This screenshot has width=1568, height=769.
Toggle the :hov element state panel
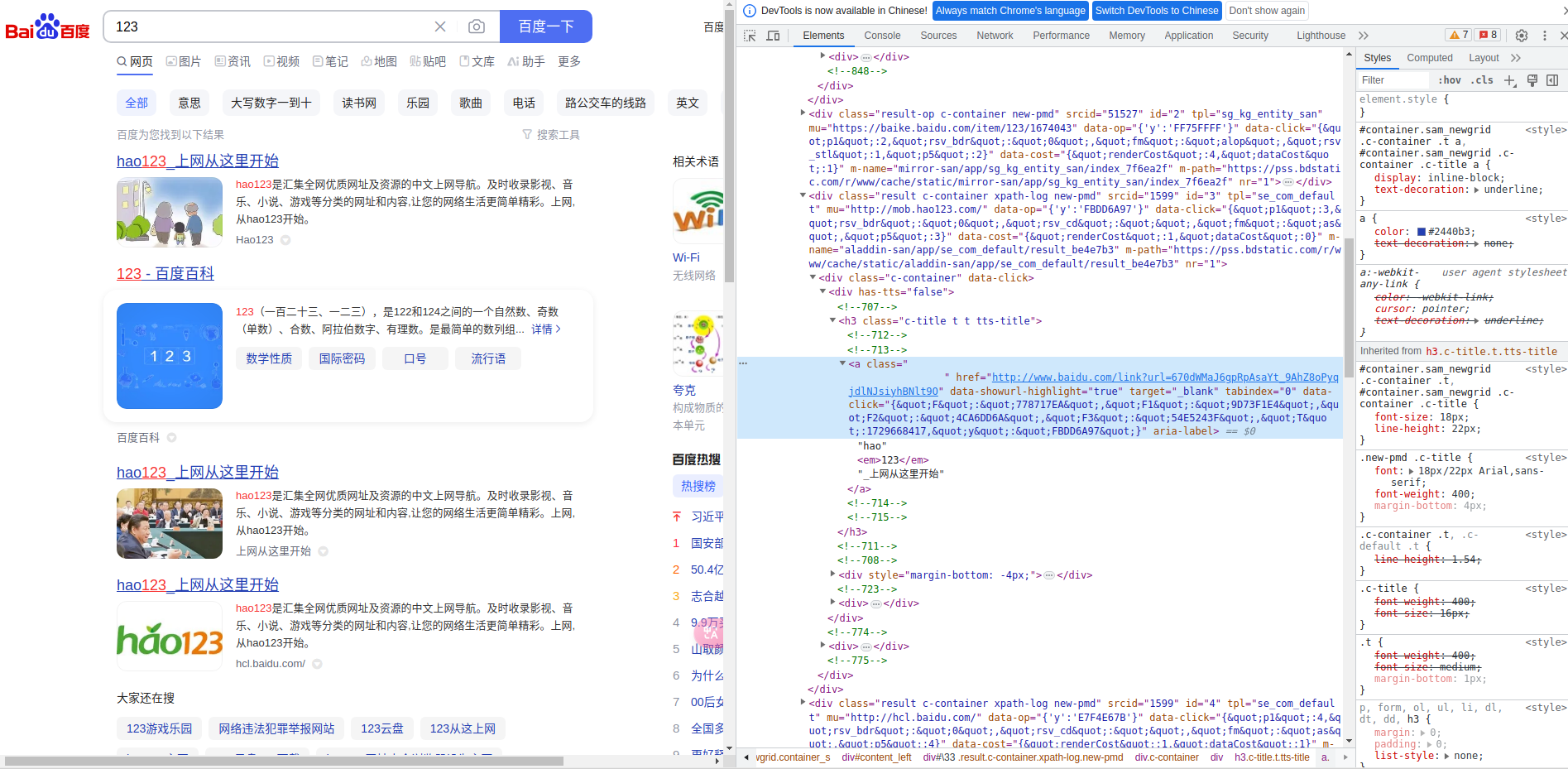[x=1449, y=80]
